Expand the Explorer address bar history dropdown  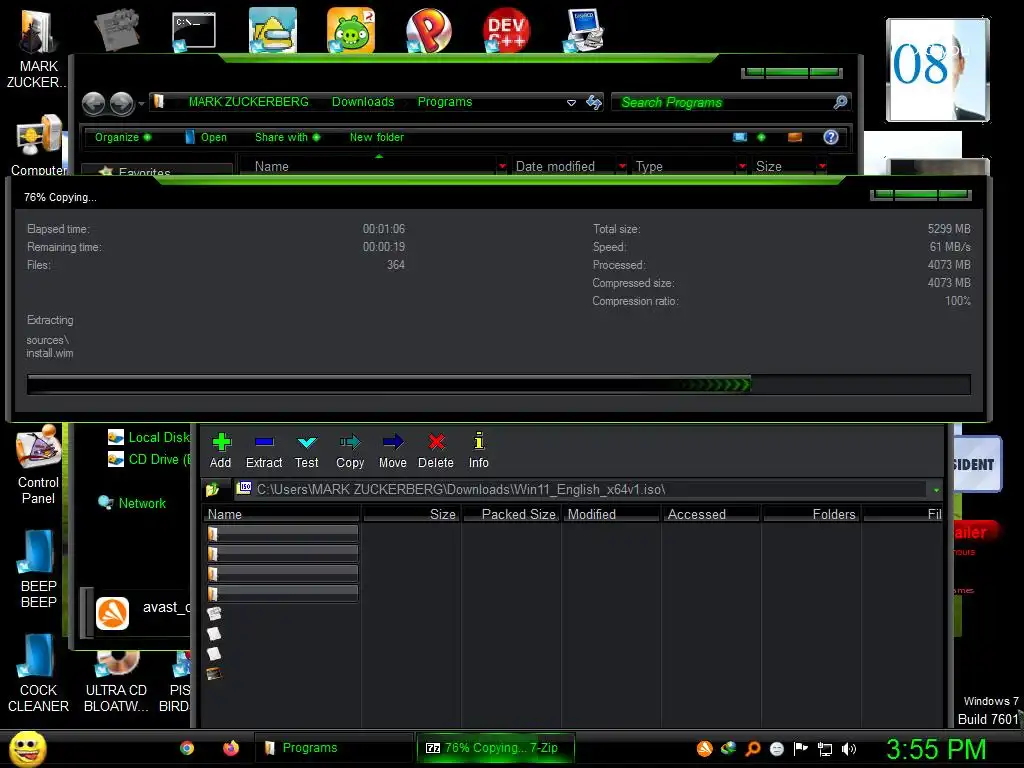[x=571, y=103]
